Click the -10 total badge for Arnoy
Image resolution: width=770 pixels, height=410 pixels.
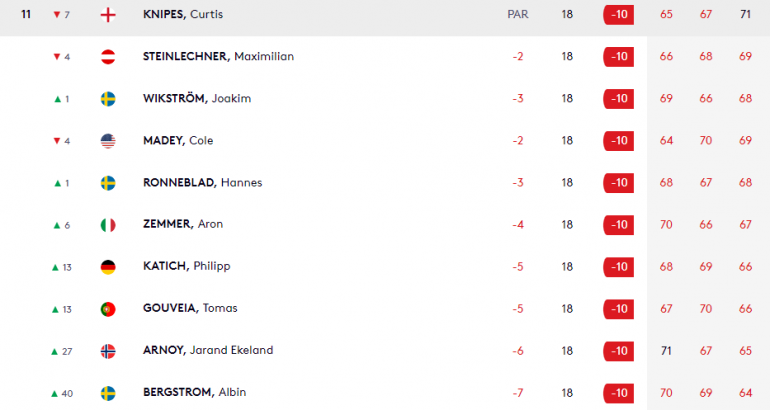coord(617,351)
